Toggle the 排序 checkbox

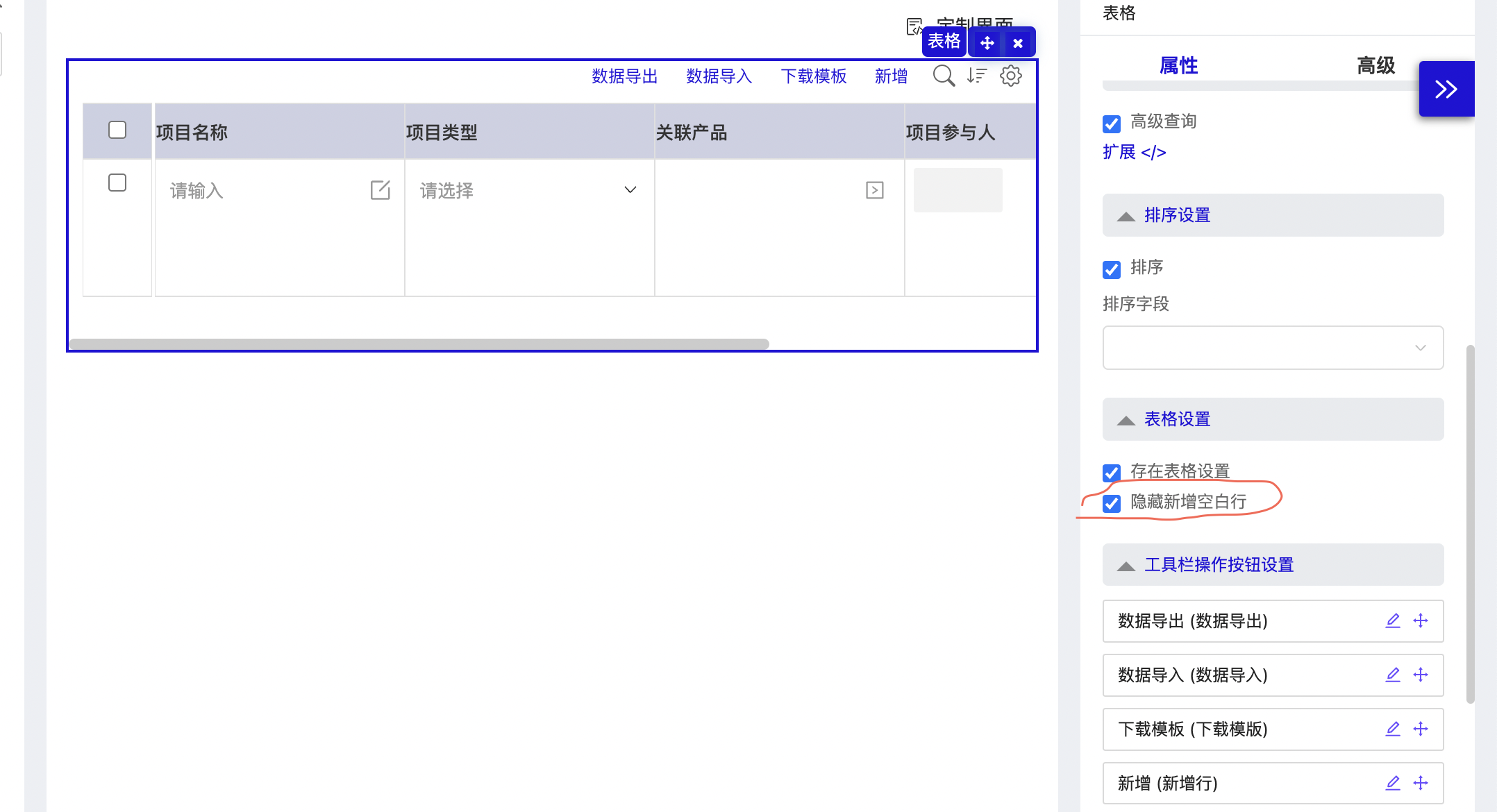(x=1112, y=269)
